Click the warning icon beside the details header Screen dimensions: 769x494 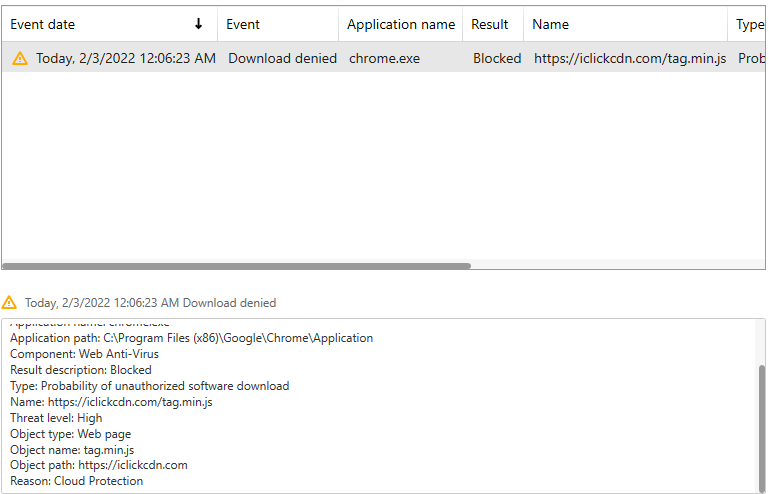(10, 302)
